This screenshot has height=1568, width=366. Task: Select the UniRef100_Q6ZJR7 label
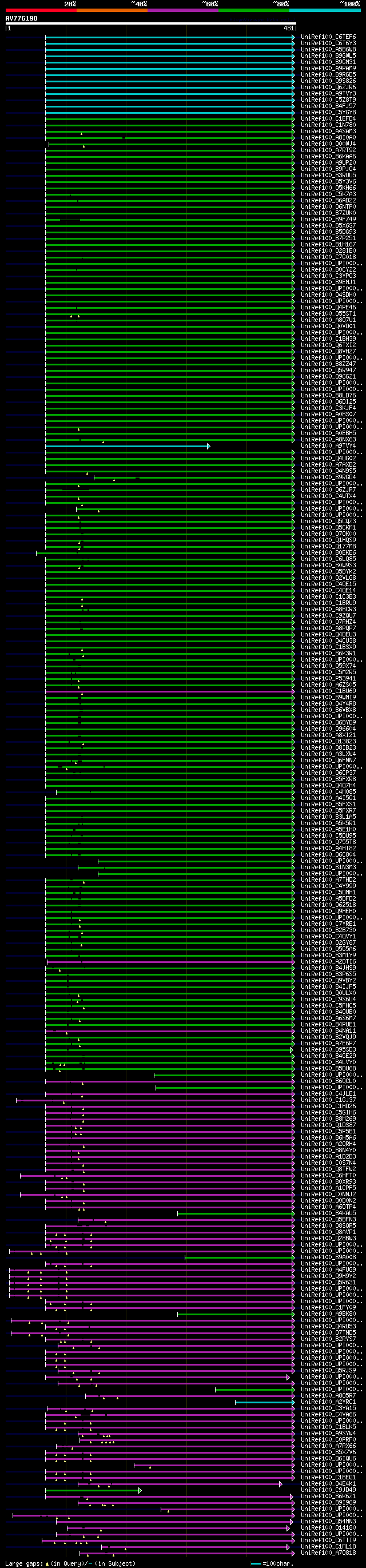click(328, 490)
